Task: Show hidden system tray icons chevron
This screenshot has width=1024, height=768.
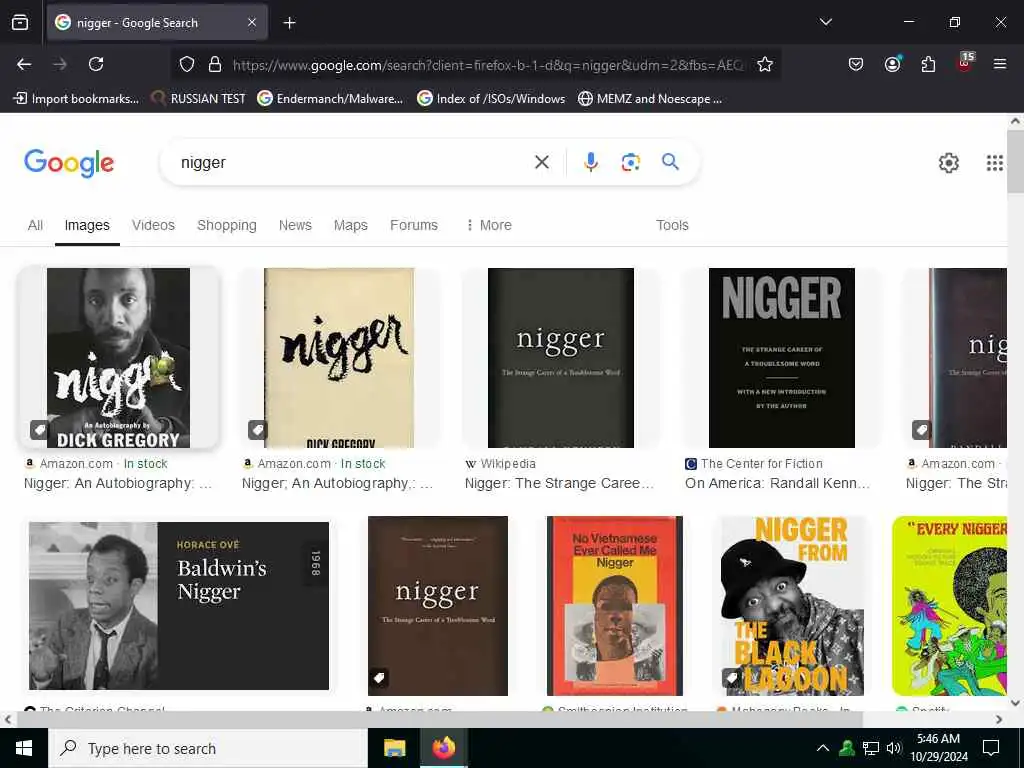Action: point(823,748)
